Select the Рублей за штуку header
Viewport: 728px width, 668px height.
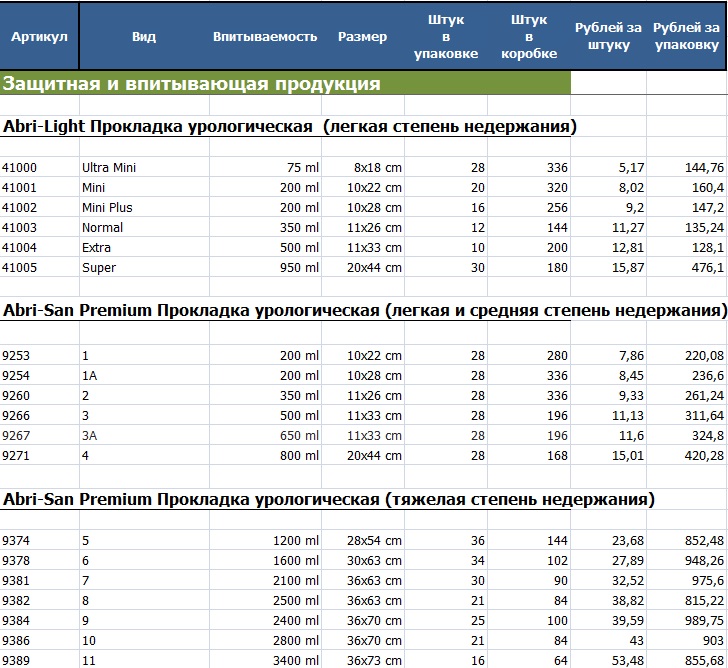(x=608, y=37)
